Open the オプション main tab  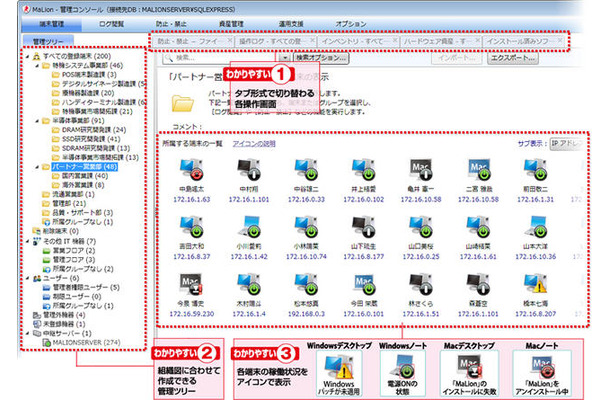coord(351,24)
